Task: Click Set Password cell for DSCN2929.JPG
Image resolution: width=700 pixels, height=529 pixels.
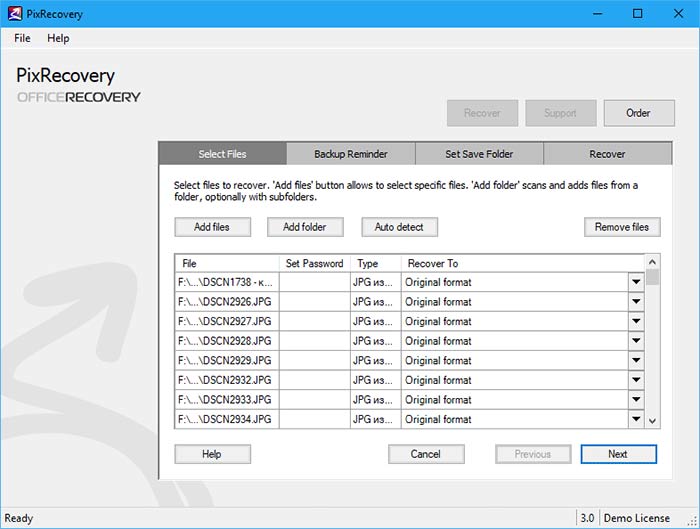Action: [315, 361]
